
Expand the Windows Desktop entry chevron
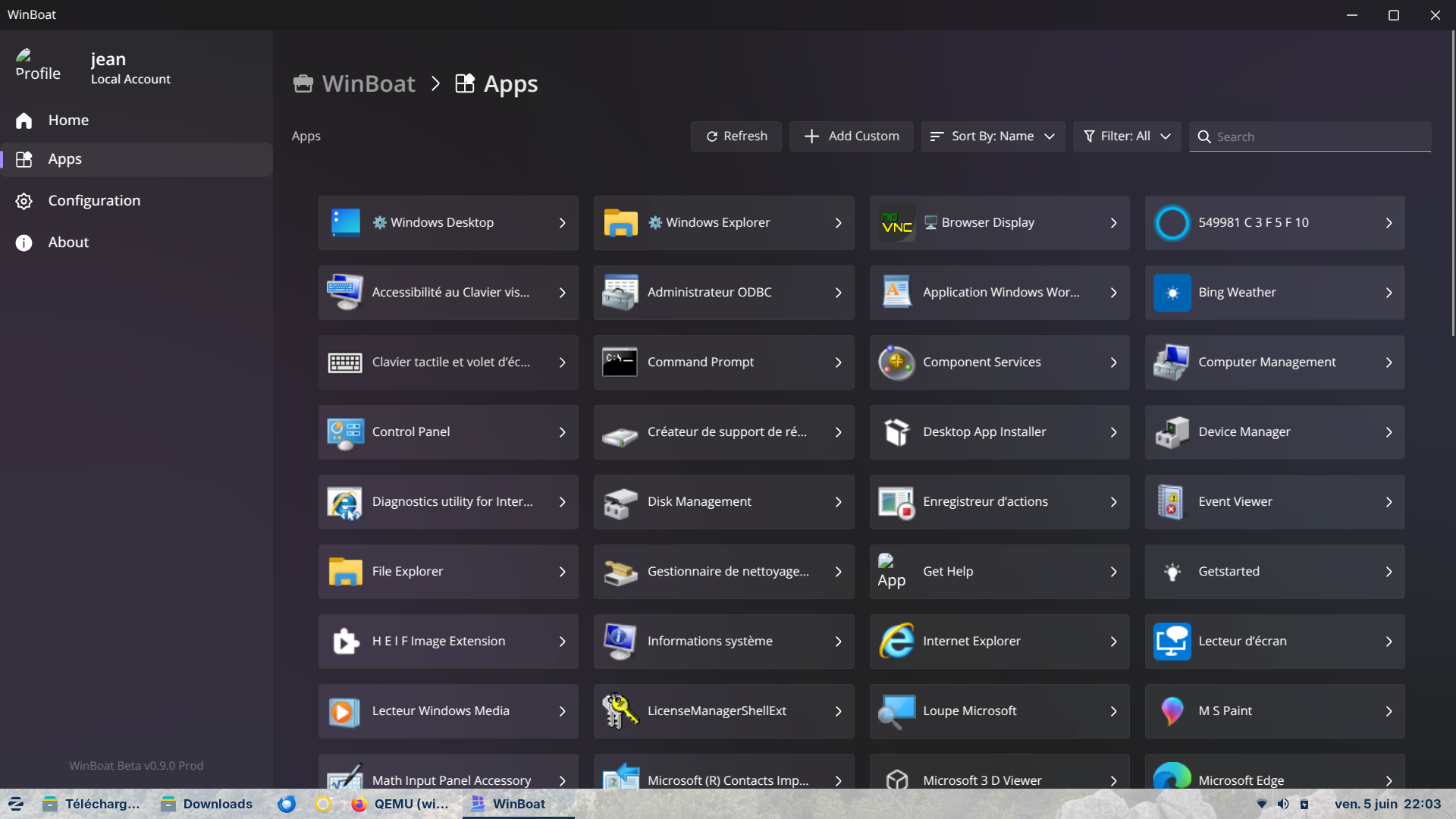562,223
